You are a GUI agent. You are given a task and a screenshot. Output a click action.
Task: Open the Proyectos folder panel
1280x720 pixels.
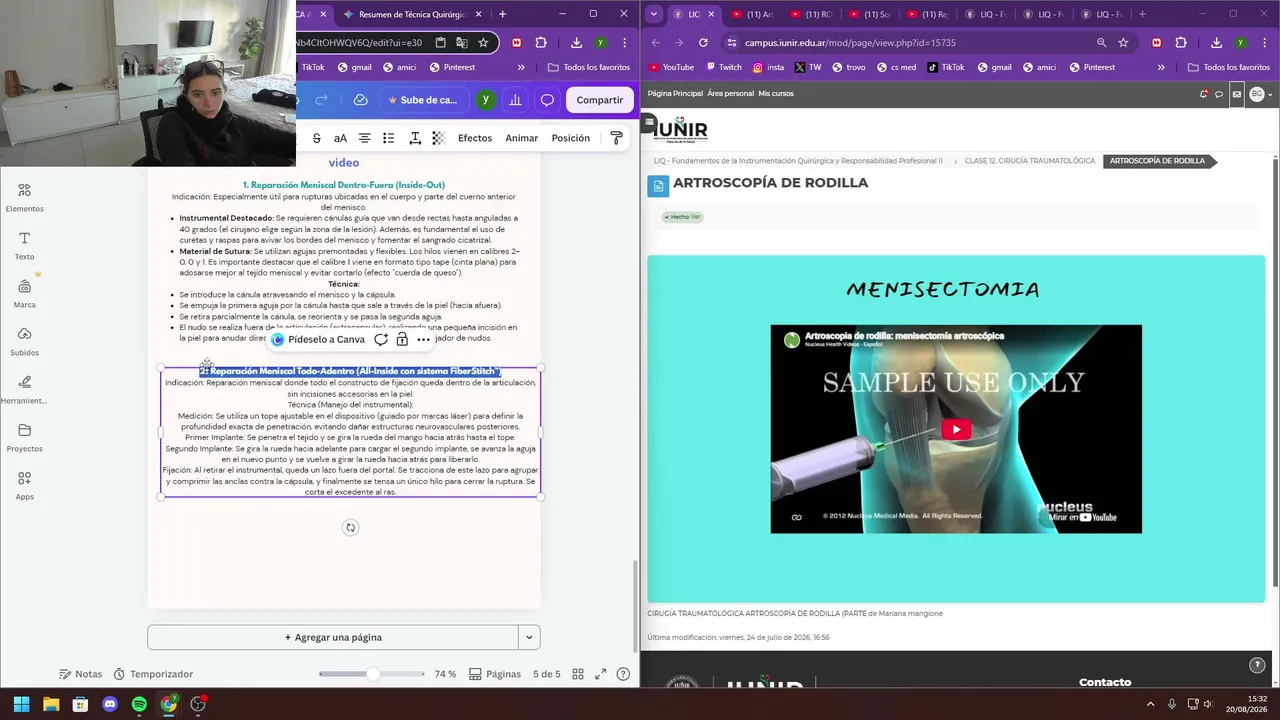(24, 437)
